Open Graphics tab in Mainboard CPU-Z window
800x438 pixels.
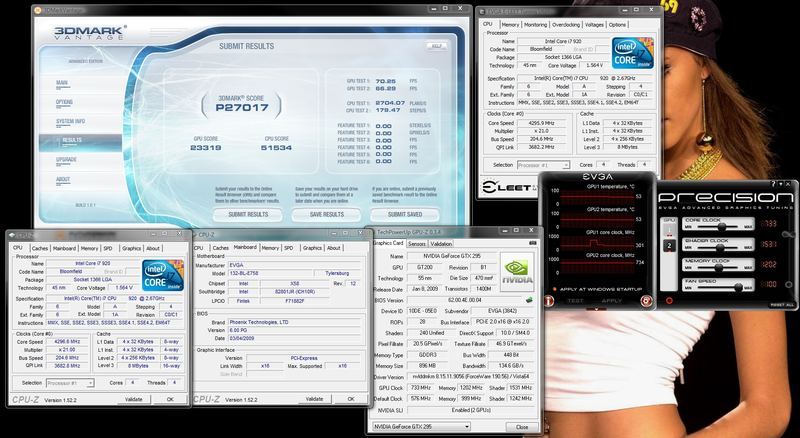pyautogui.click(x=312, y=248)
